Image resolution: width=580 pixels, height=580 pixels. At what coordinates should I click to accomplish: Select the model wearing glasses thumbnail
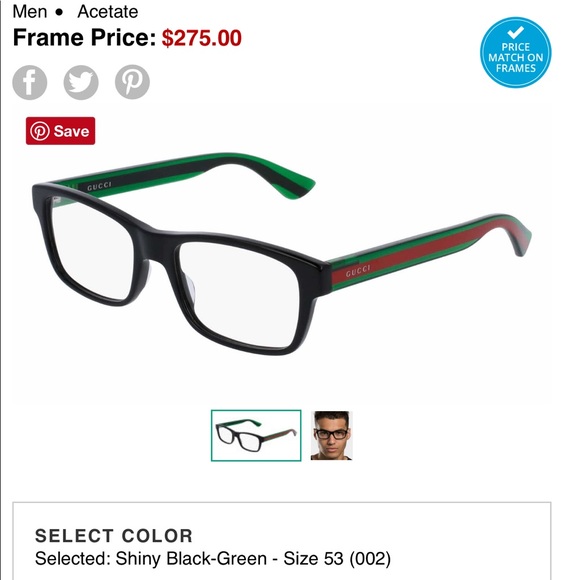(x=331, y=435)
